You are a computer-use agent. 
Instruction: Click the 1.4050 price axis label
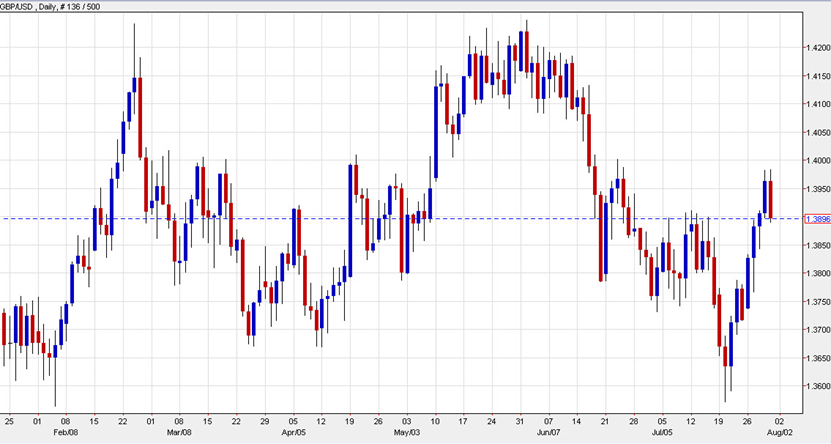pyautogui.click(x=818, y=132)
